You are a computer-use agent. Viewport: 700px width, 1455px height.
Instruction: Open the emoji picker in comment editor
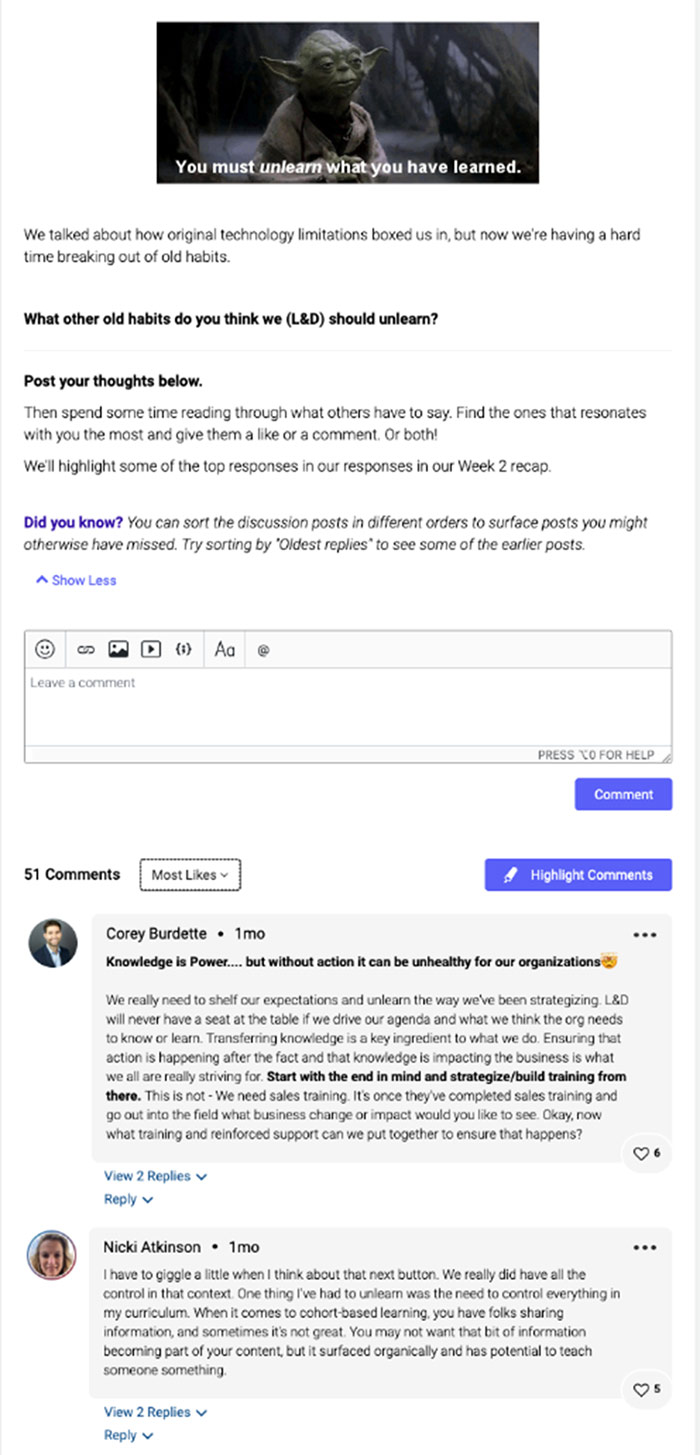tap(44, 649)
